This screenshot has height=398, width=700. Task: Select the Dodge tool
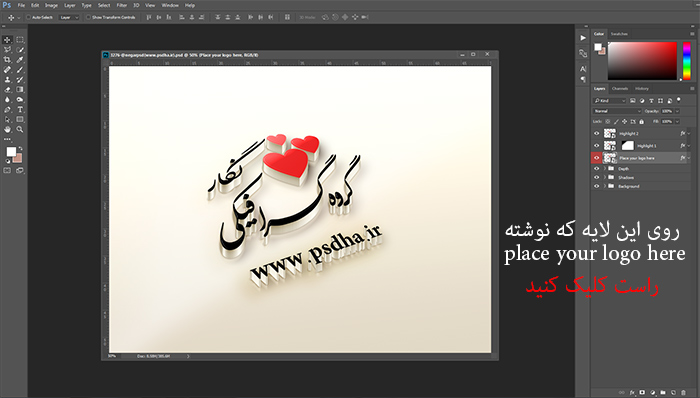coord(20,100)
